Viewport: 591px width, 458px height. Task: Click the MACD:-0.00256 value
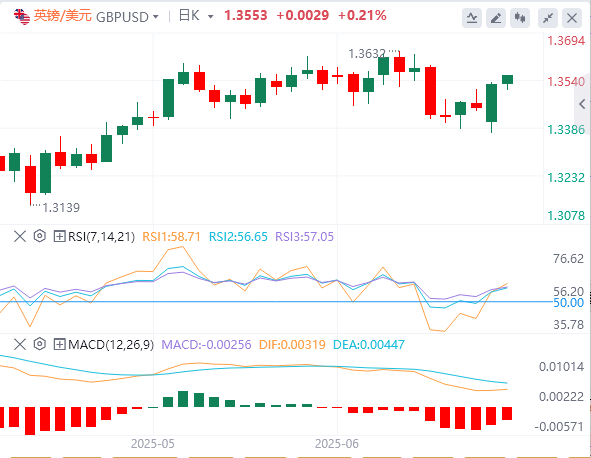[206, 345]
